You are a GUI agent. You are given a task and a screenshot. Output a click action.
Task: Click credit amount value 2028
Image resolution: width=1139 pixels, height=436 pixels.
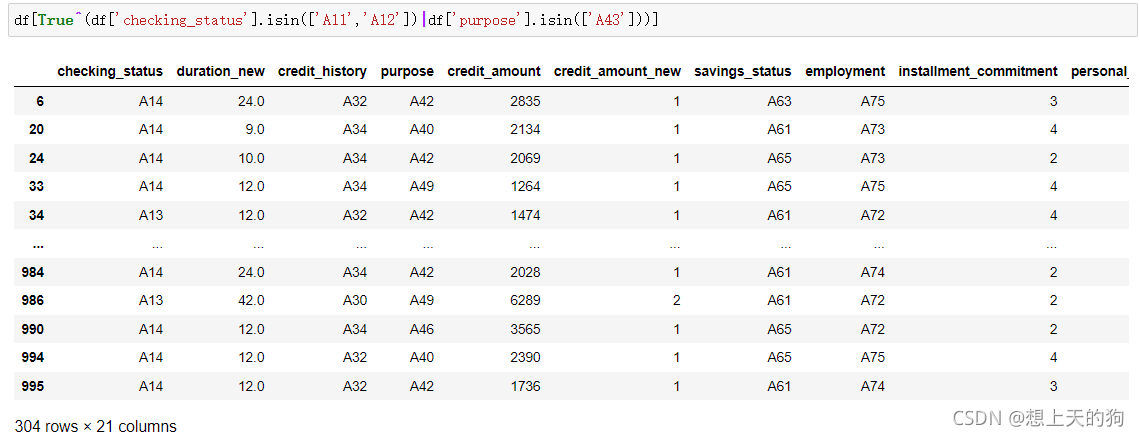[x=525, y=272]
